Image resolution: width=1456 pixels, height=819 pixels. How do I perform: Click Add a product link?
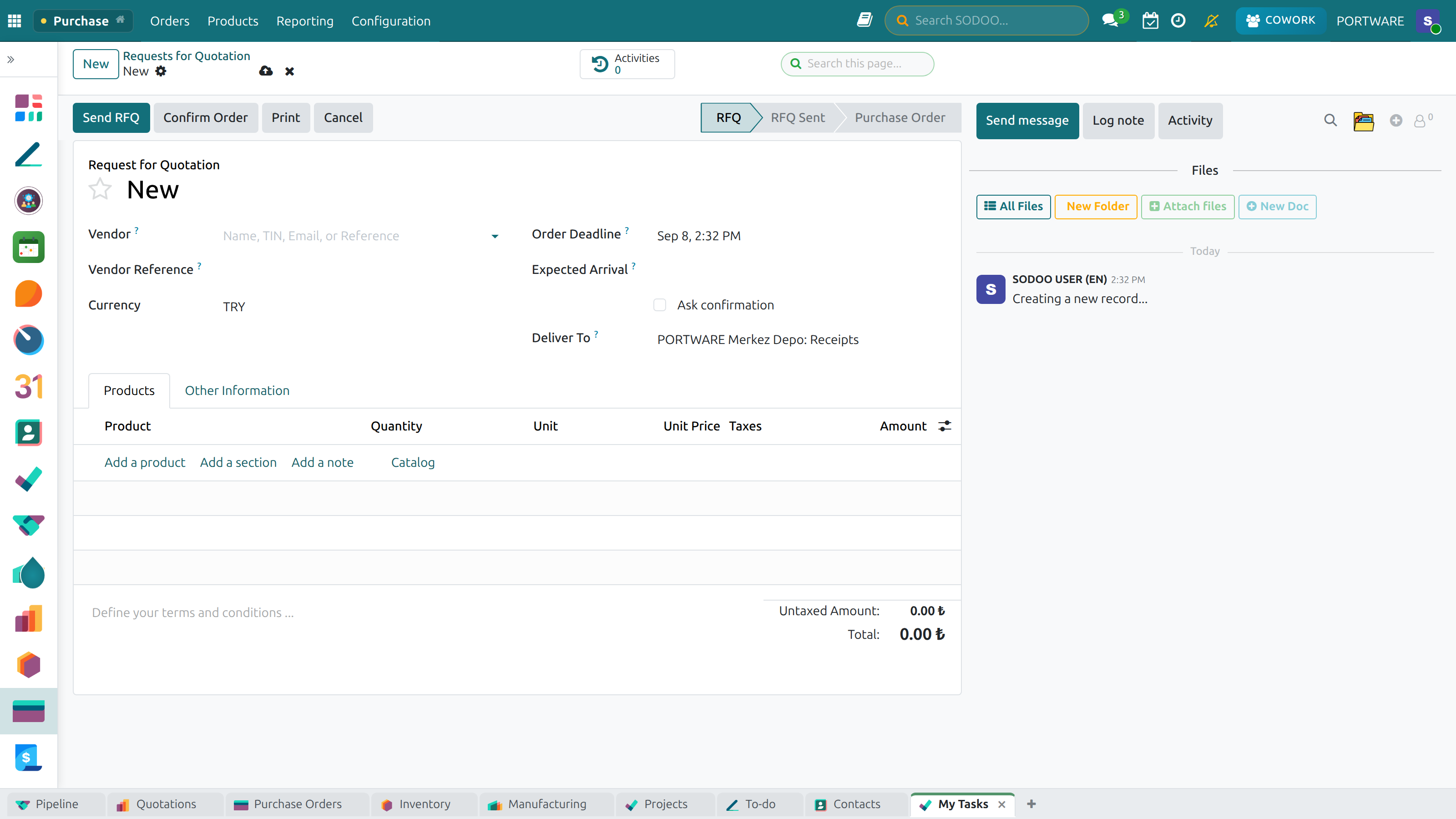click(145, 462)
